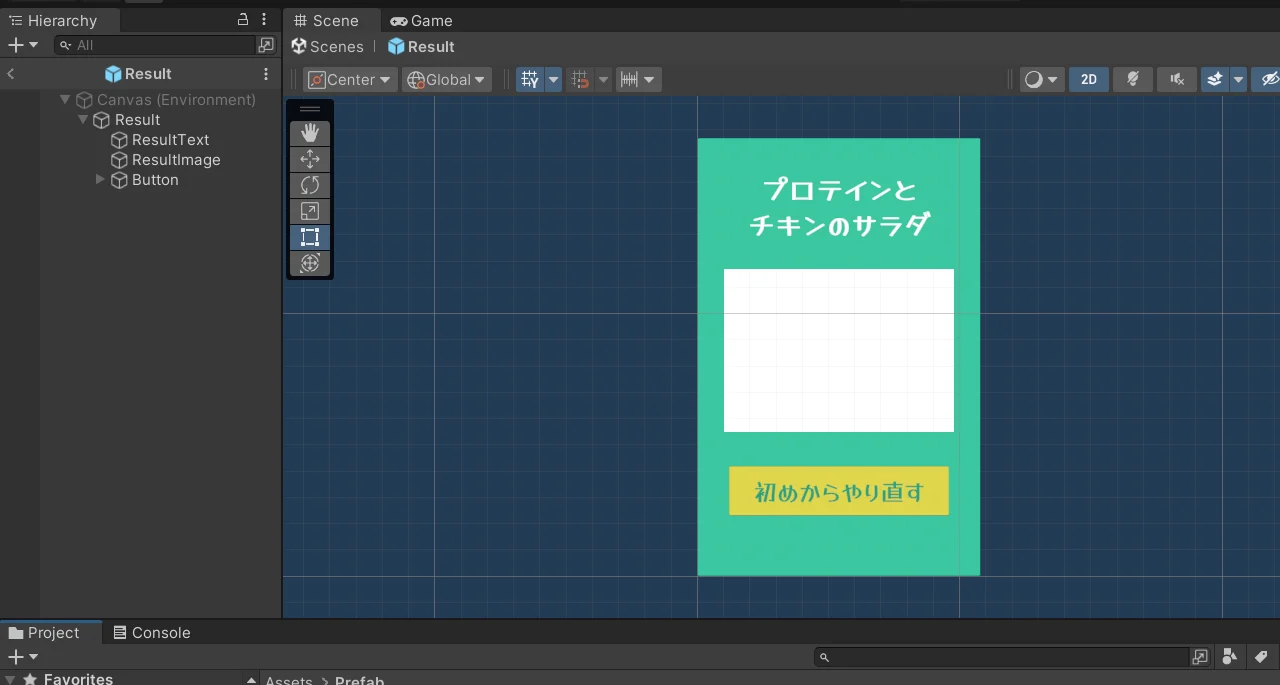Select the Transform tool
This screenshot has width=1280, height=685.
click(310, 263)
